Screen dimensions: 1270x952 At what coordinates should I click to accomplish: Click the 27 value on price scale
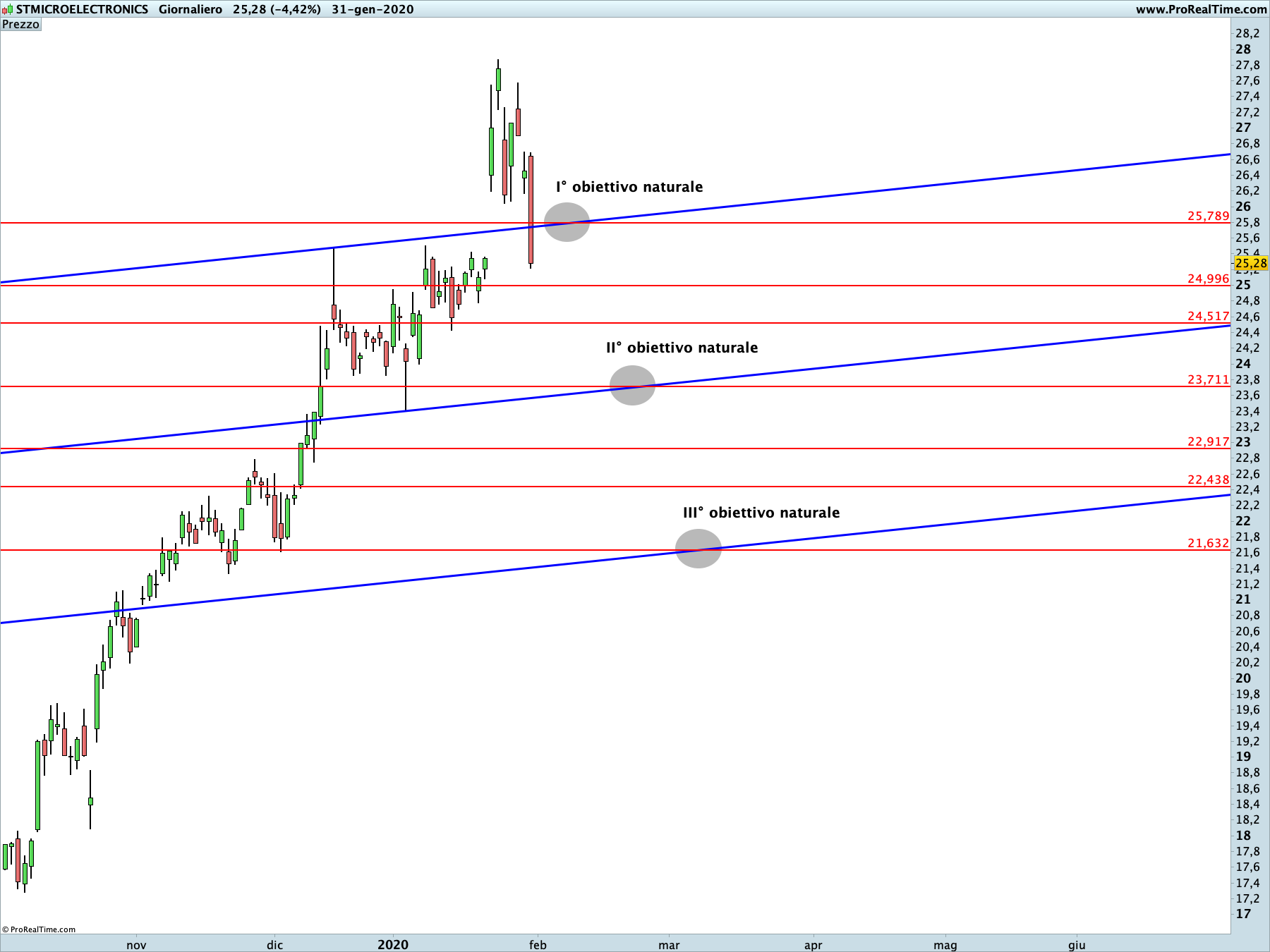point(1243,128)
